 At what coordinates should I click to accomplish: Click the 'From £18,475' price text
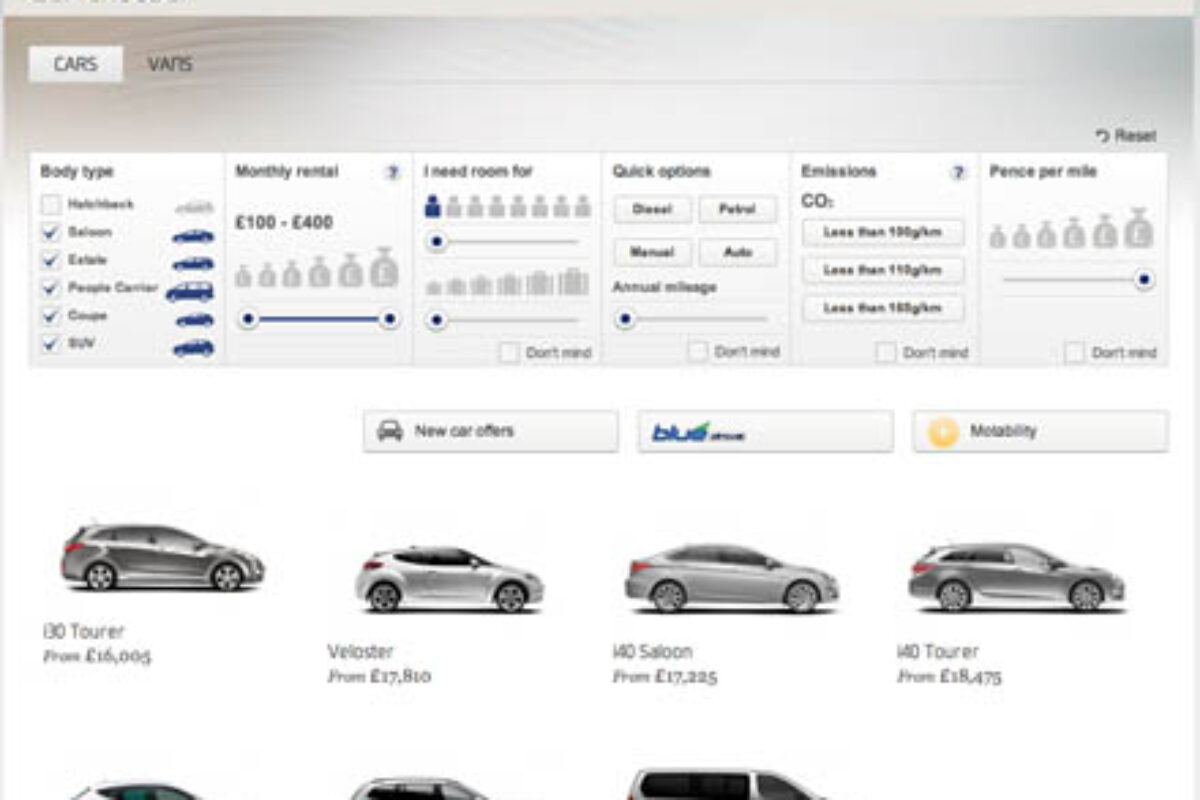[x=950, y=676]
